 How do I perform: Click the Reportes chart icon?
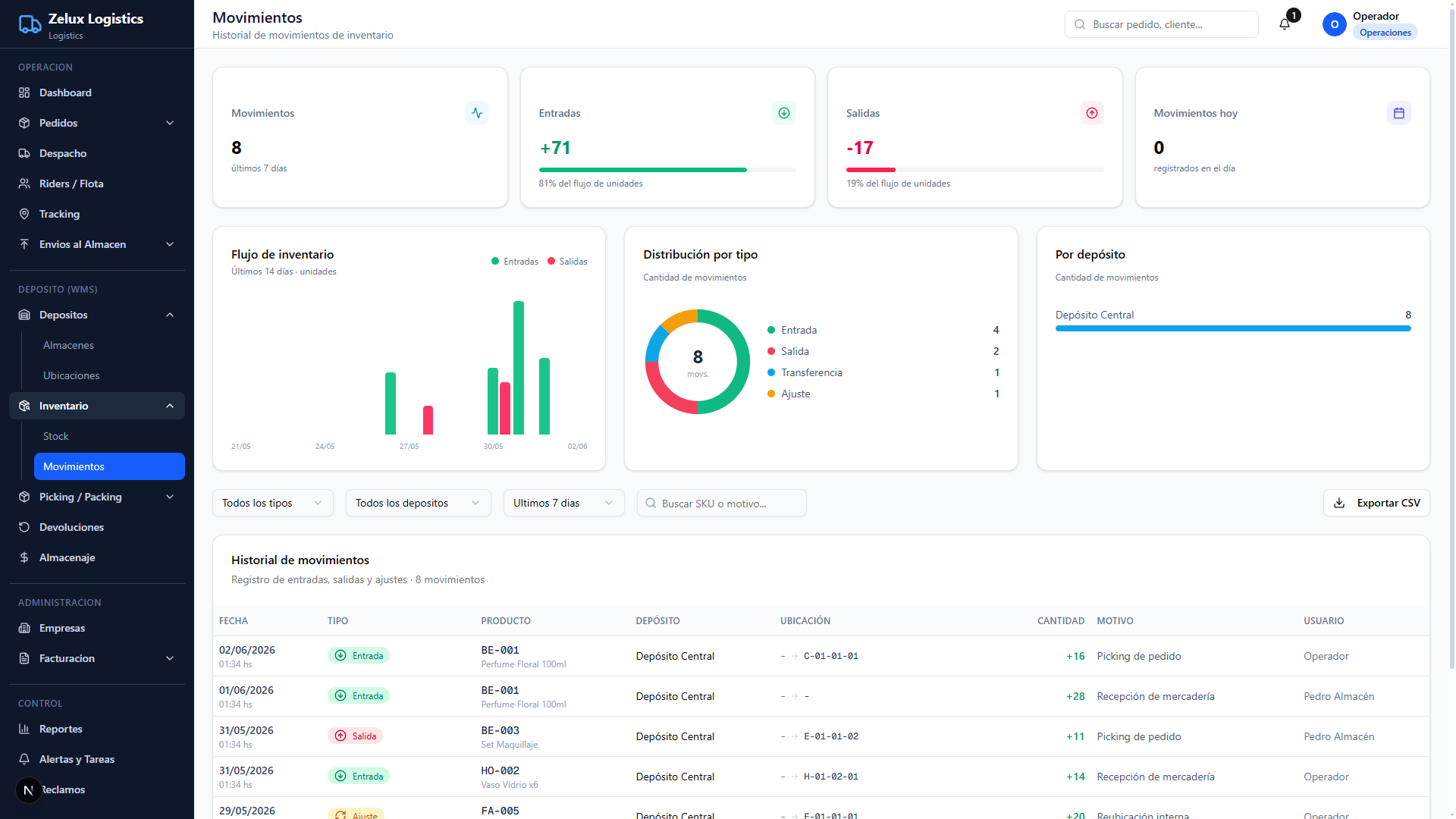click(x=24, y=729)
